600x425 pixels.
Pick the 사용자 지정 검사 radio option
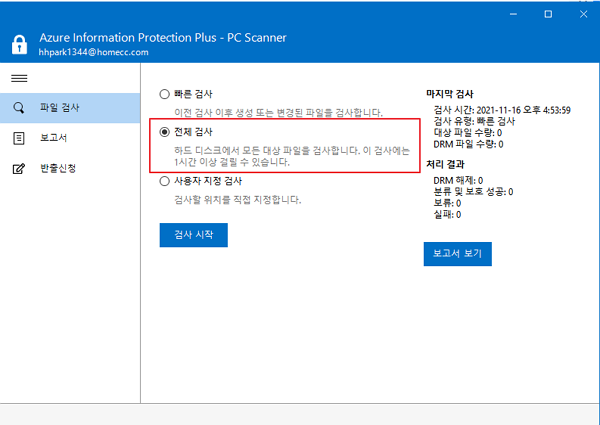coord(165,182)
